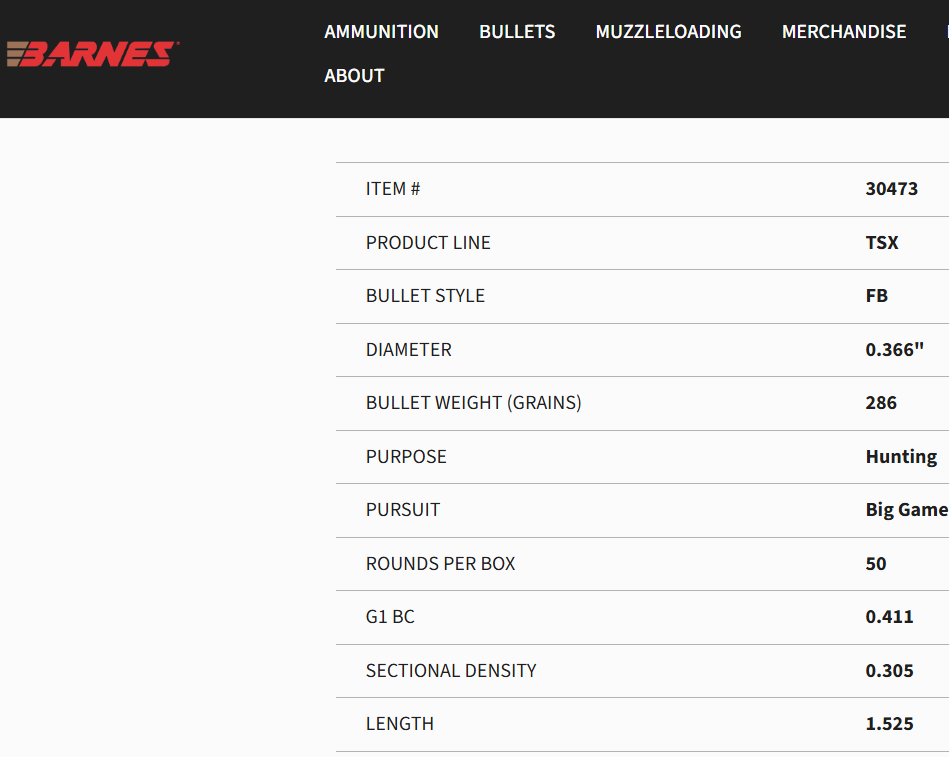949x757 pixels.
Task: Open the Bullets menu
Action: tap(517, 32)
